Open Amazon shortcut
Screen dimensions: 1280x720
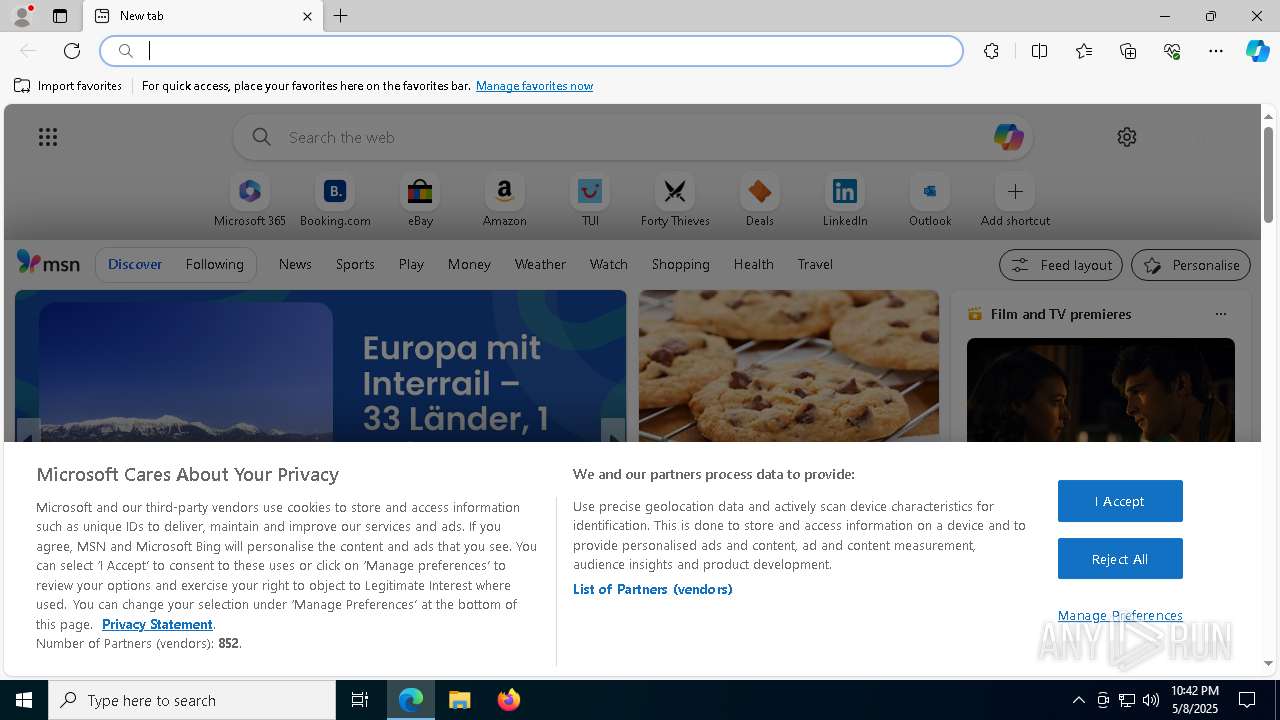[x=504, y=201]
